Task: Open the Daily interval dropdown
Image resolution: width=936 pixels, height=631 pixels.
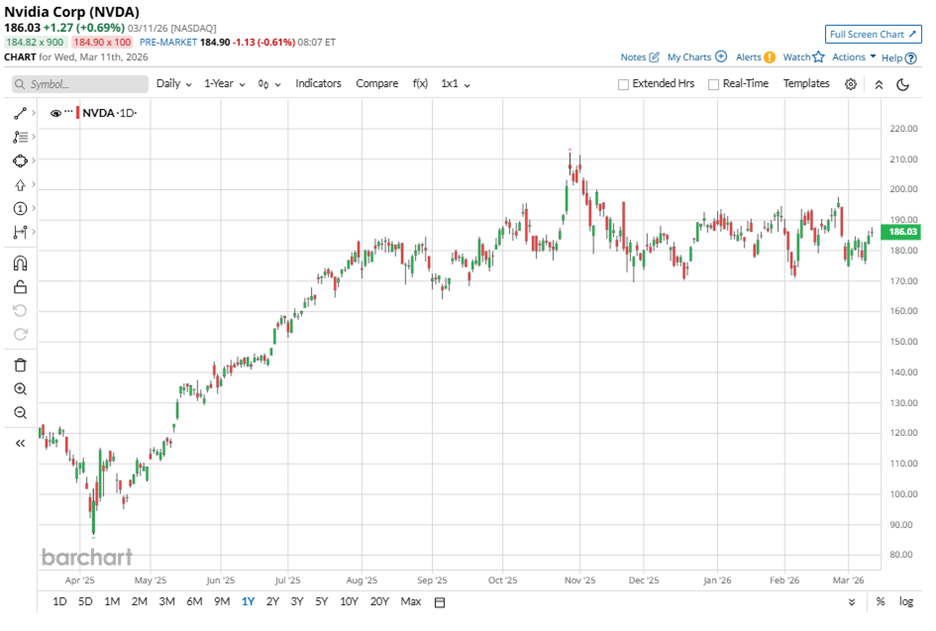Action: [x=174, y=84]
